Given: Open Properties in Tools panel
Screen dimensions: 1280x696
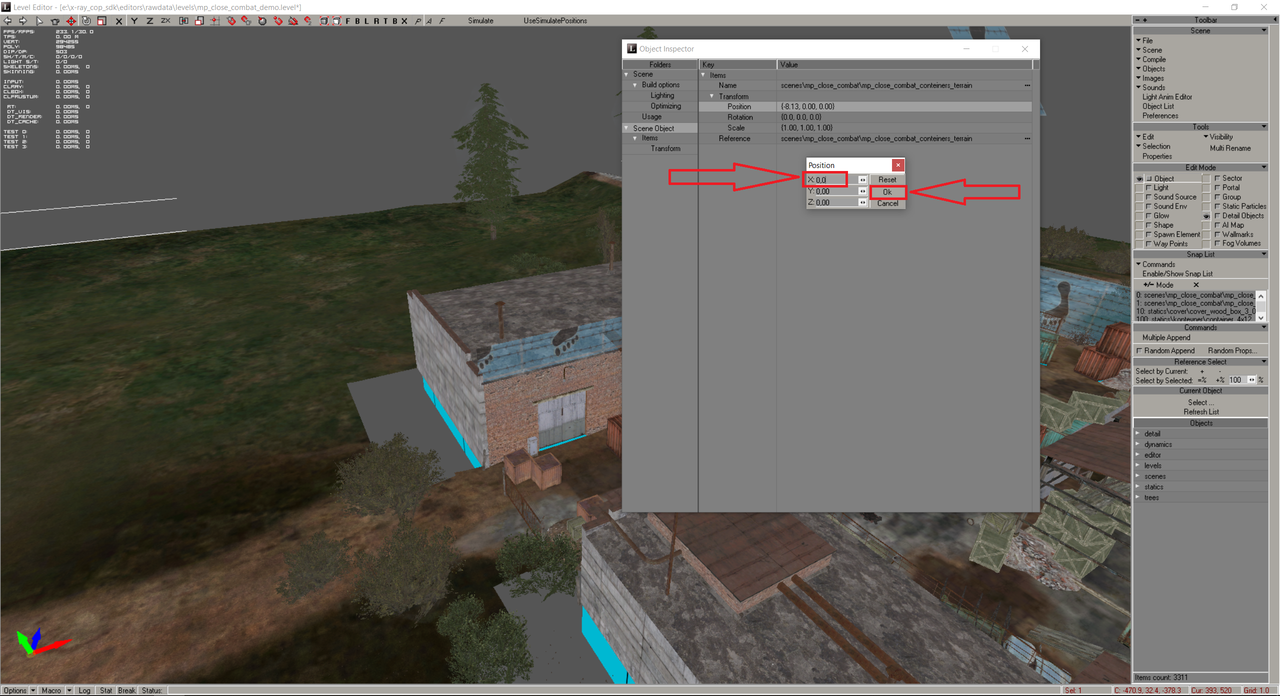Looking at the screenshot, I should 1157,156.
